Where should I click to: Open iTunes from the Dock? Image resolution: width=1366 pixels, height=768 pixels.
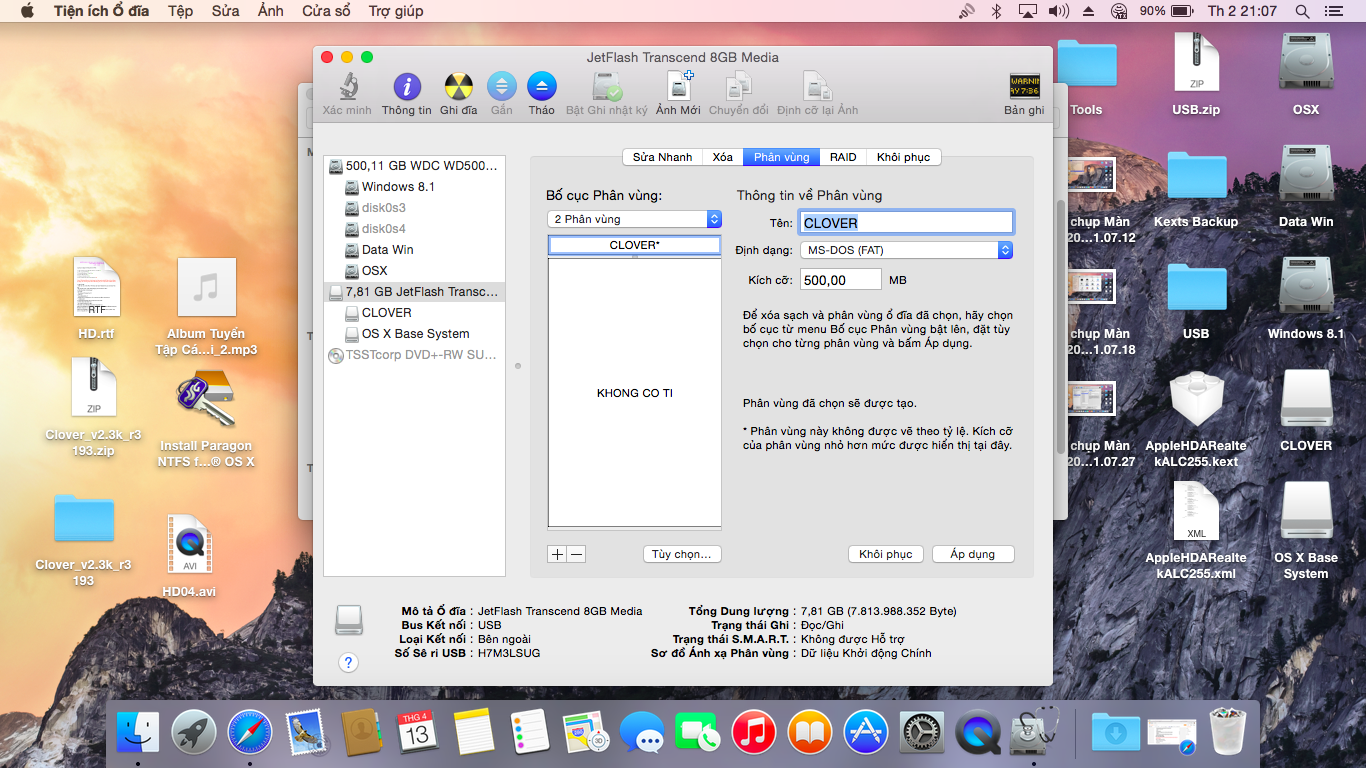click(x=755, y=732)
